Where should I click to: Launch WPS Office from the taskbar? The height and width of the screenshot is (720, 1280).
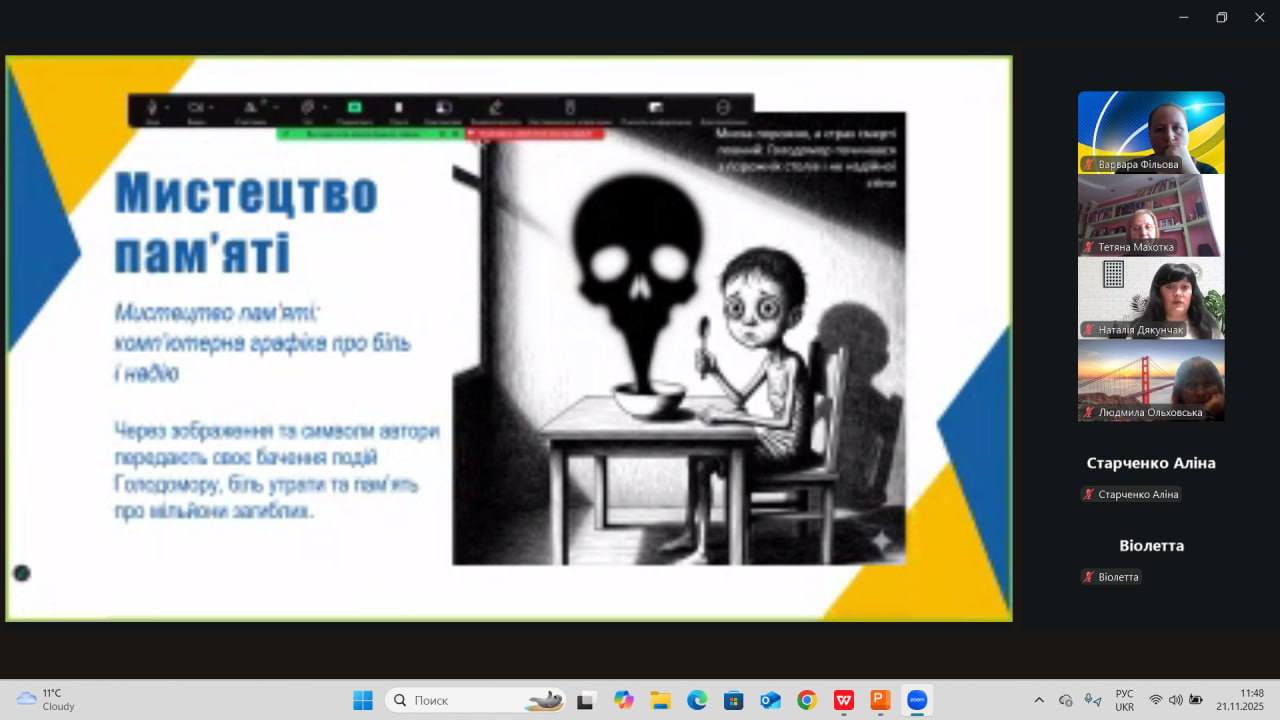pos(843,700)
